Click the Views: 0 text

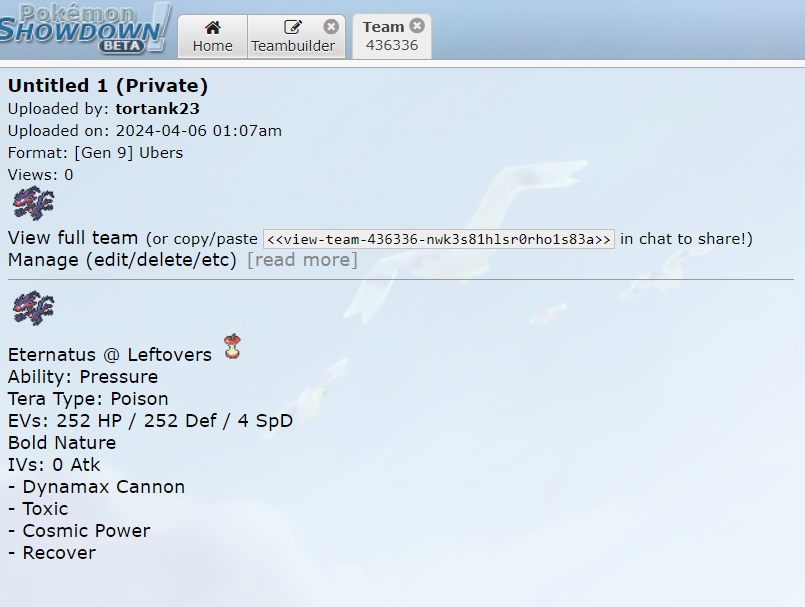point(41,175)
